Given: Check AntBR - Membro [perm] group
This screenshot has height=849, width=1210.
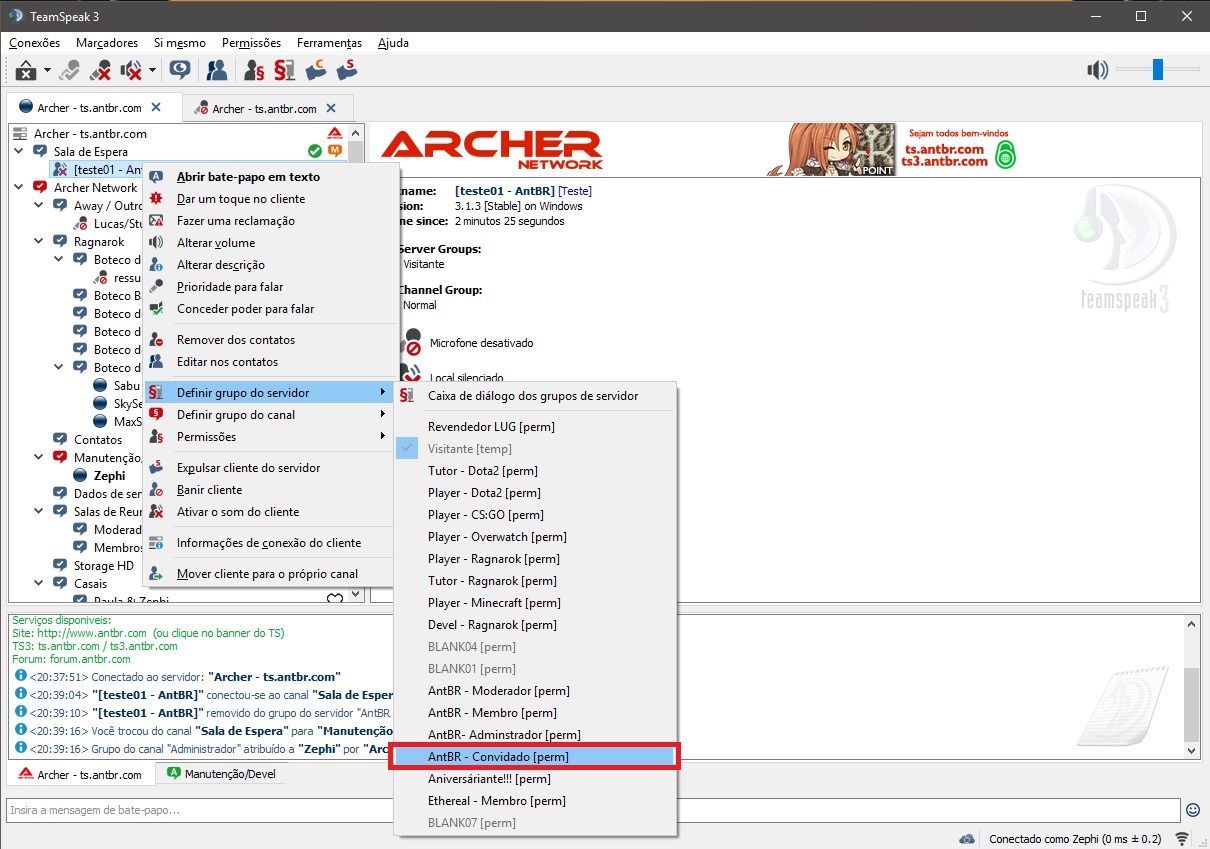Looking at the screenshot, I should click(x=535, y=712).
